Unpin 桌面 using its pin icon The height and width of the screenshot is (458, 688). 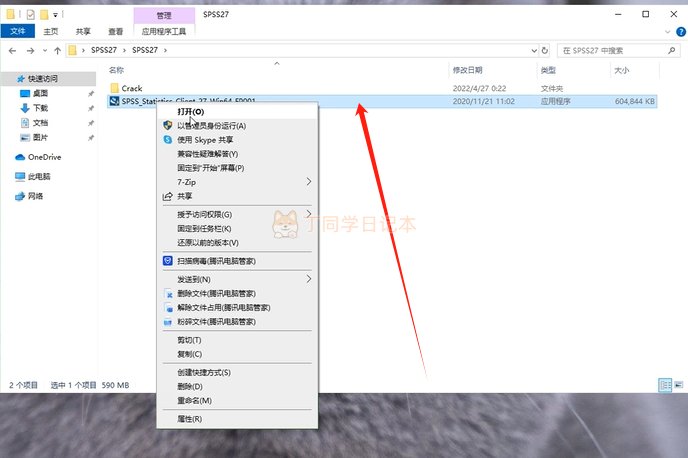pyautogui.click(x=91, y=93)
